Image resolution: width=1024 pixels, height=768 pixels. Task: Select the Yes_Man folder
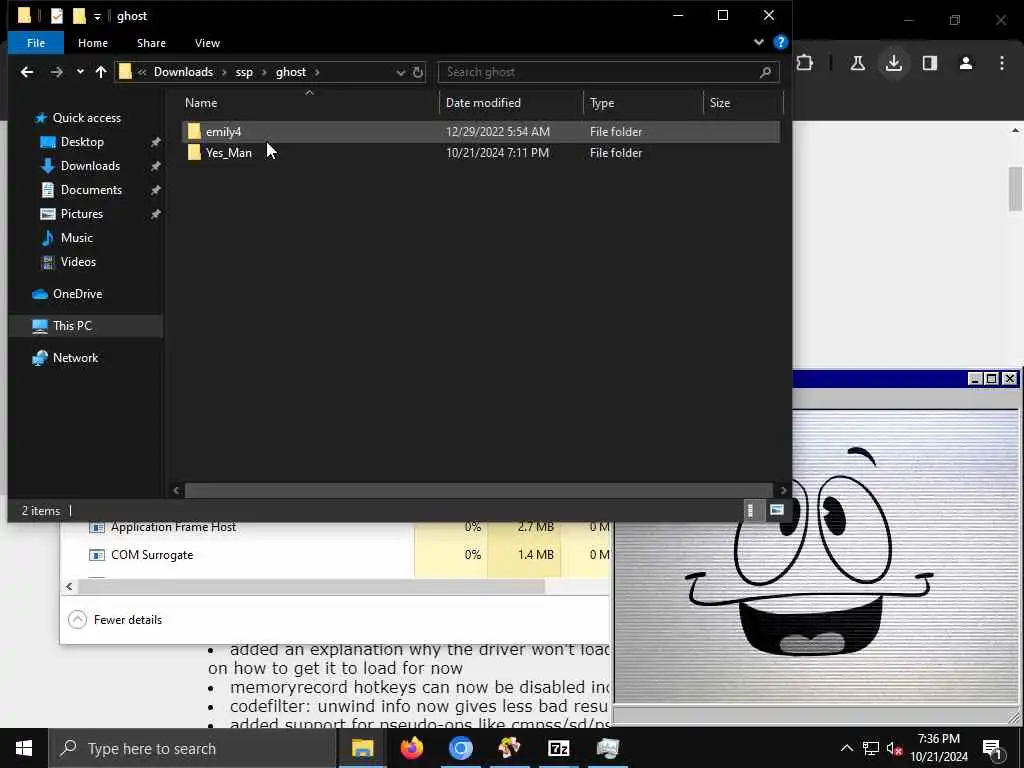coord(481,153)
